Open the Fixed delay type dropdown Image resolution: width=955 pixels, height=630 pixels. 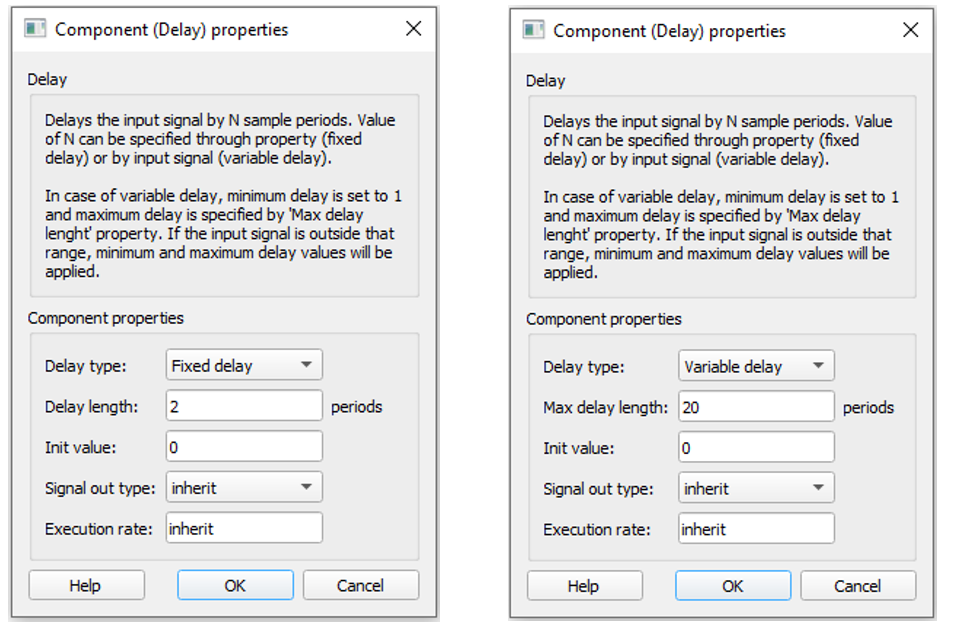(x=244, y=366)
